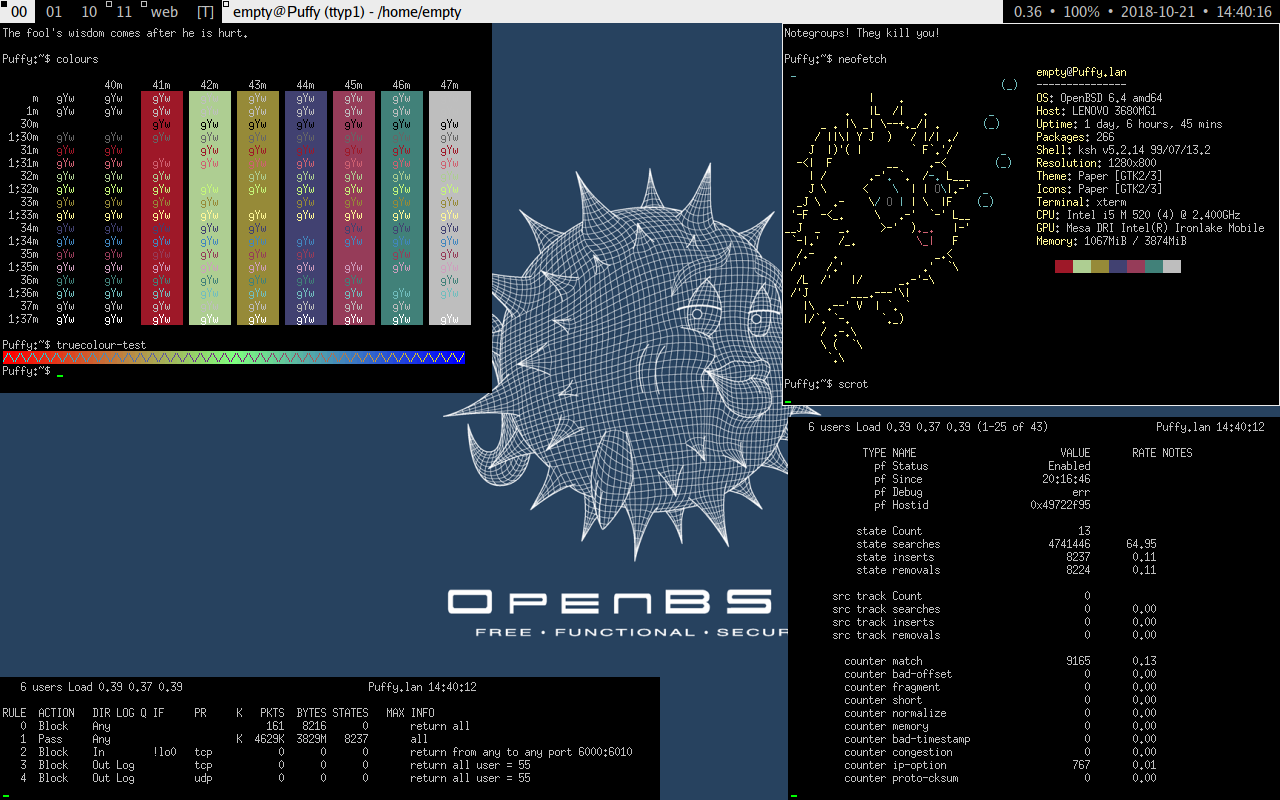Click the red swatch in neofetch palette
The height and width of the screenshot is (800, 1280).
1064,267
